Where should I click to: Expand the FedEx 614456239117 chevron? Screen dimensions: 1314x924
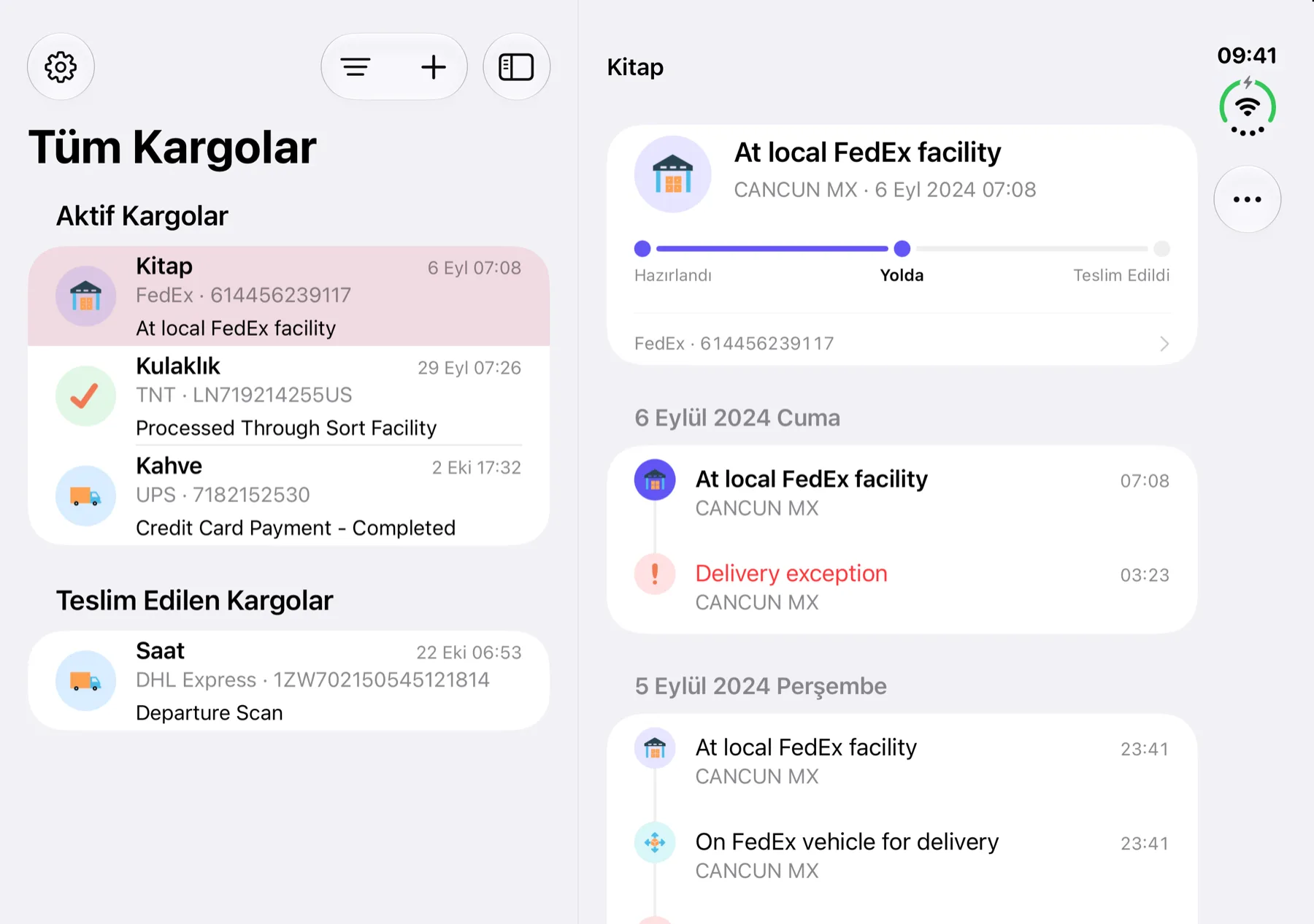[1164, 344]
